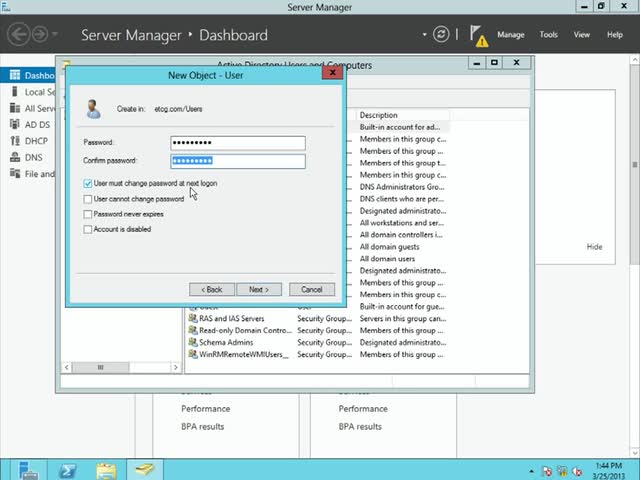Image resolution: width=640 pixels, height=480 pixels.
Task: Click the WinRMRemoteWMIUsers__ group icon
Action: tap(193, 354)
